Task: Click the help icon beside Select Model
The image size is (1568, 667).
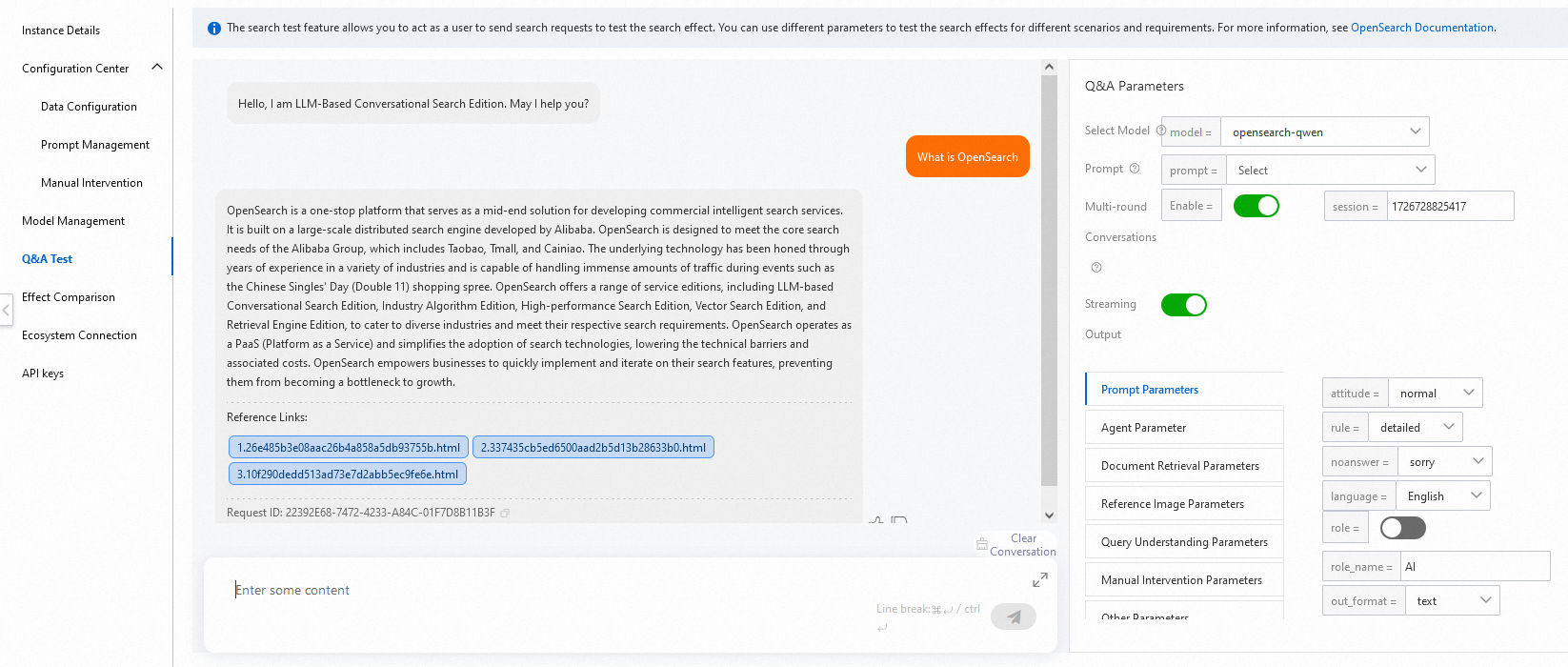Action: pos(1161,131)
